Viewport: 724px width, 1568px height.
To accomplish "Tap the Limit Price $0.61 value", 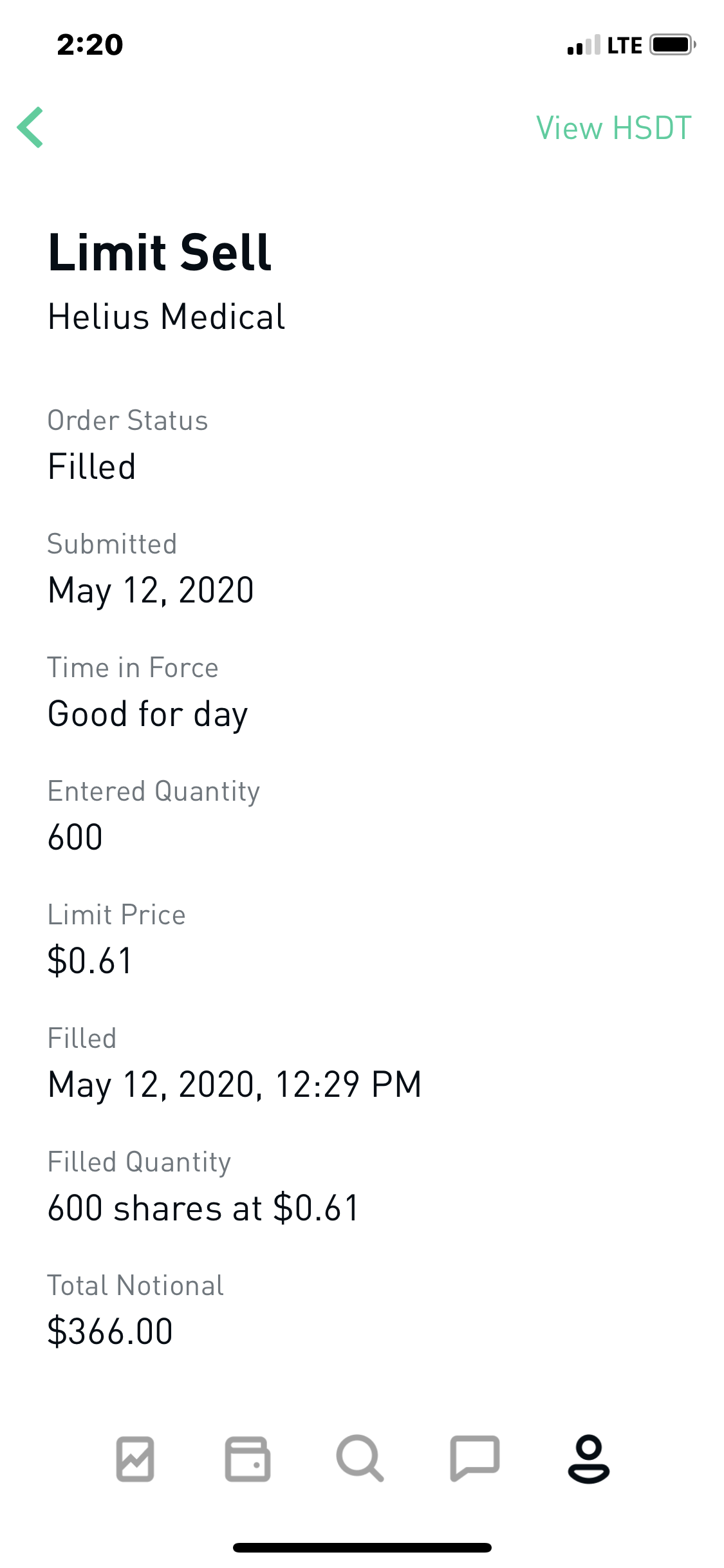I will [x=90, y=961].
